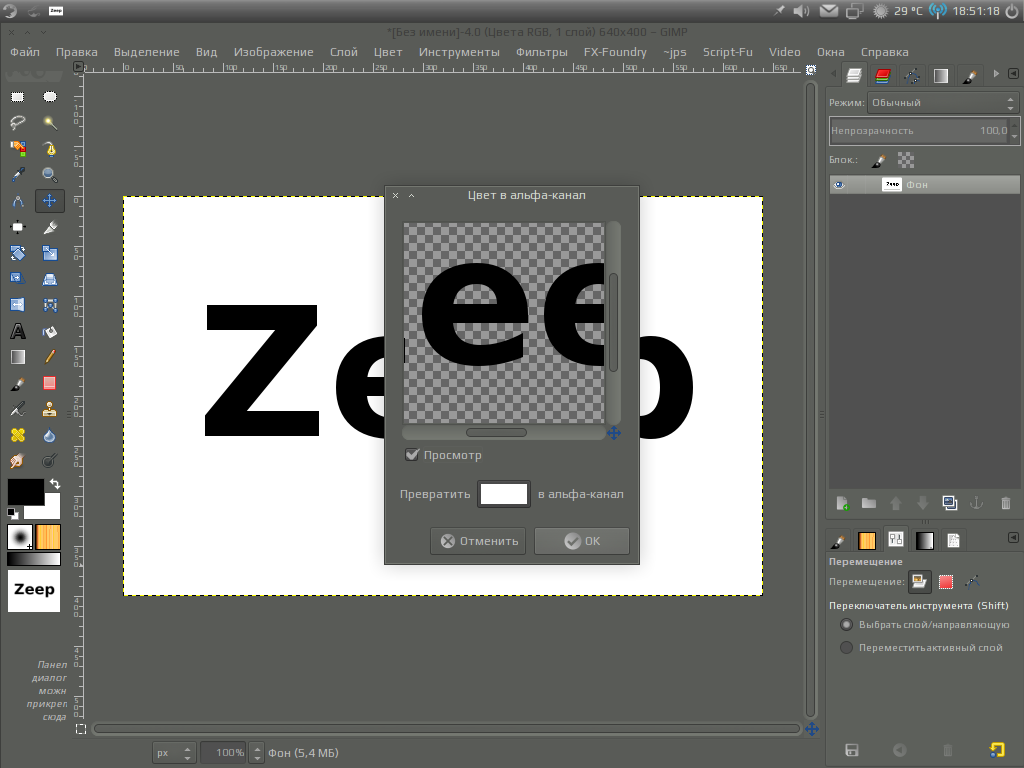Image resolution: width=1024 pixels, height=768 pixels.
Task: Confirm the dialog with OK
Action: [x=582, y=541]
